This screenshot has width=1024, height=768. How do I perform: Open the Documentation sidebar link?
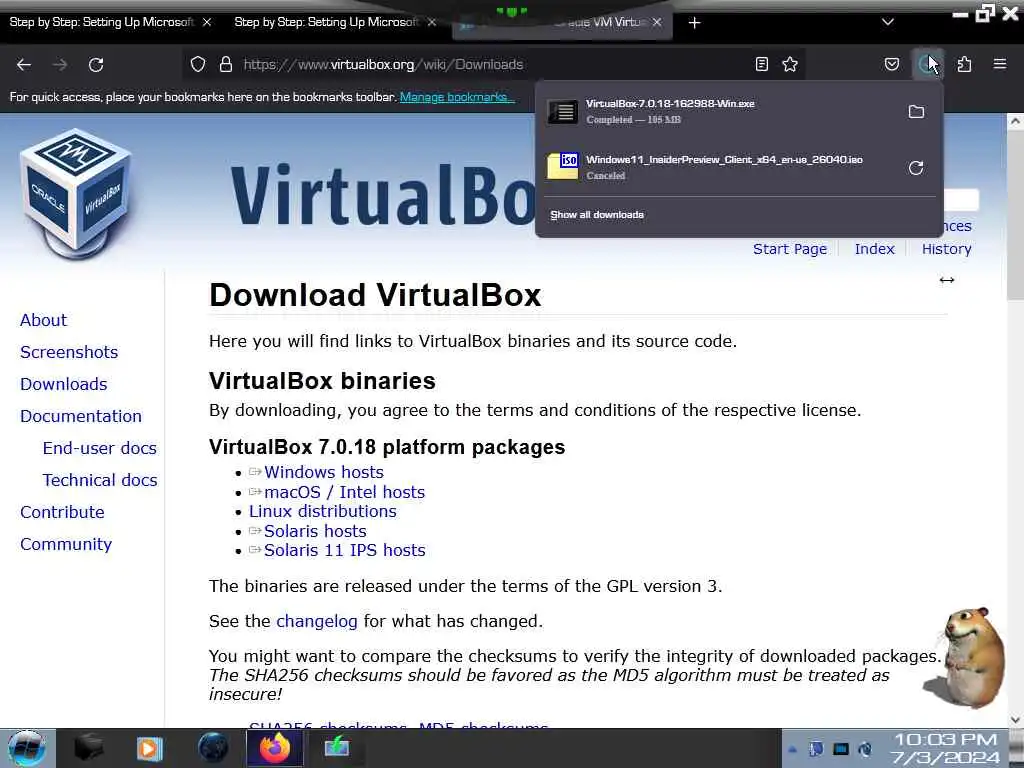(x=81, y=416)
